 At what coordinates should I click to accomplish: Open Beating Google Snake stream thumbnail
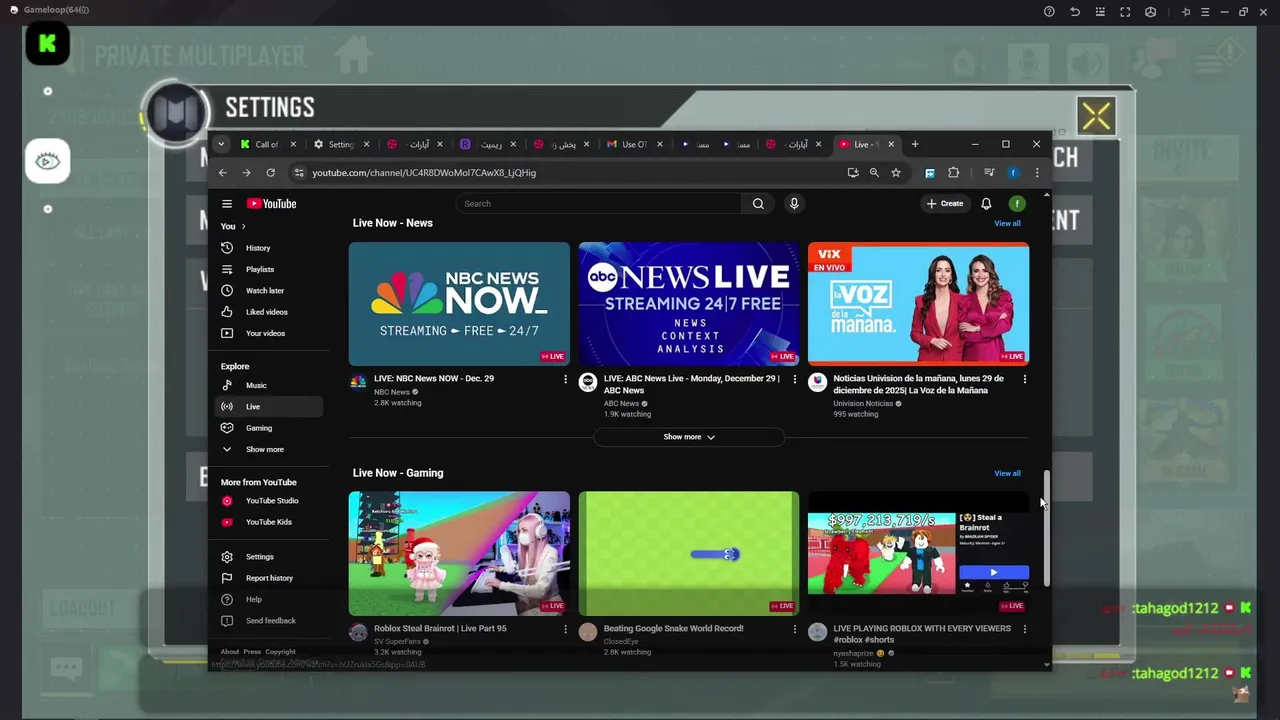689,554
